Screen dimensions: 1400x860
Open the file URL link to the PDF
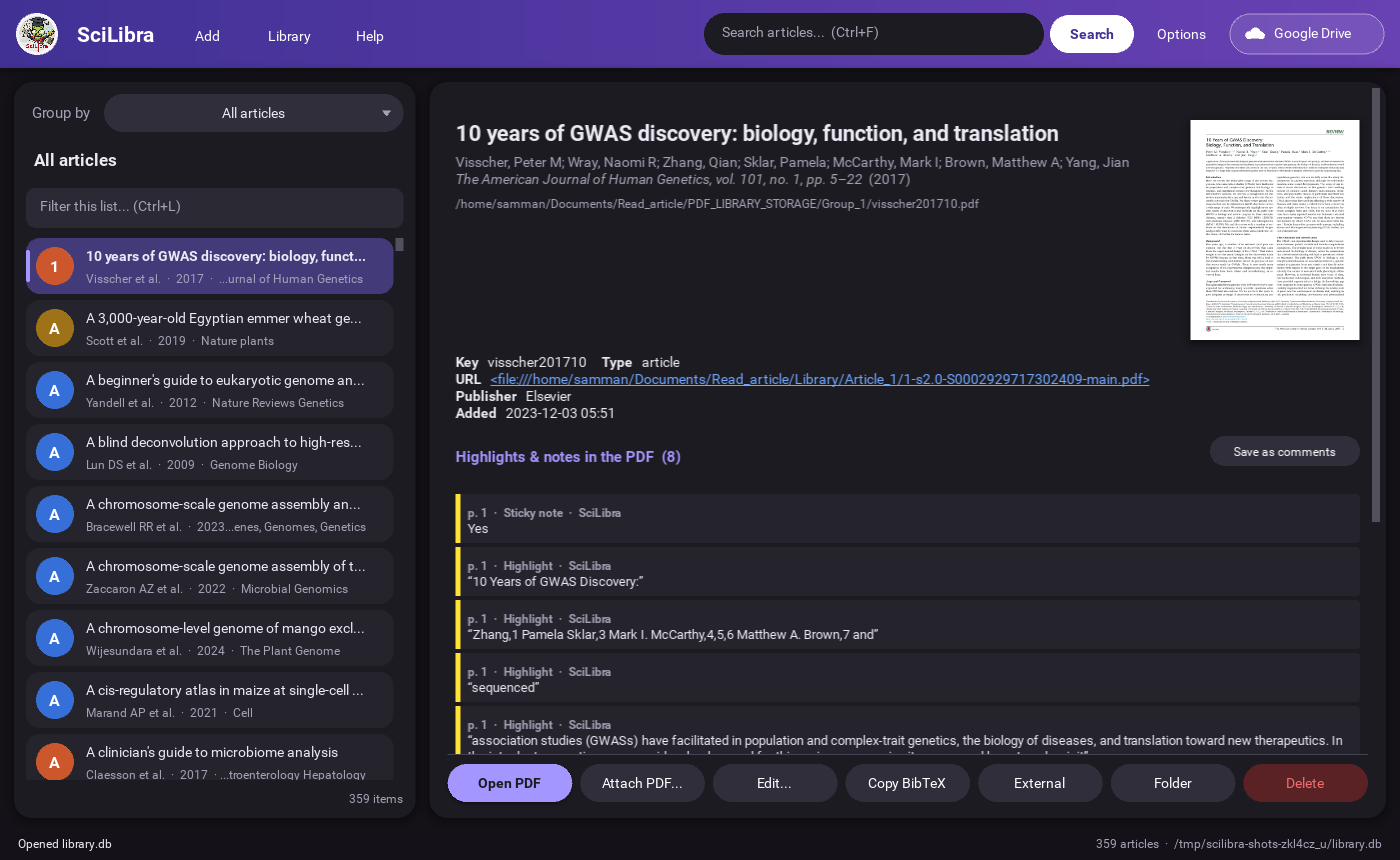[x=820, y=379]
